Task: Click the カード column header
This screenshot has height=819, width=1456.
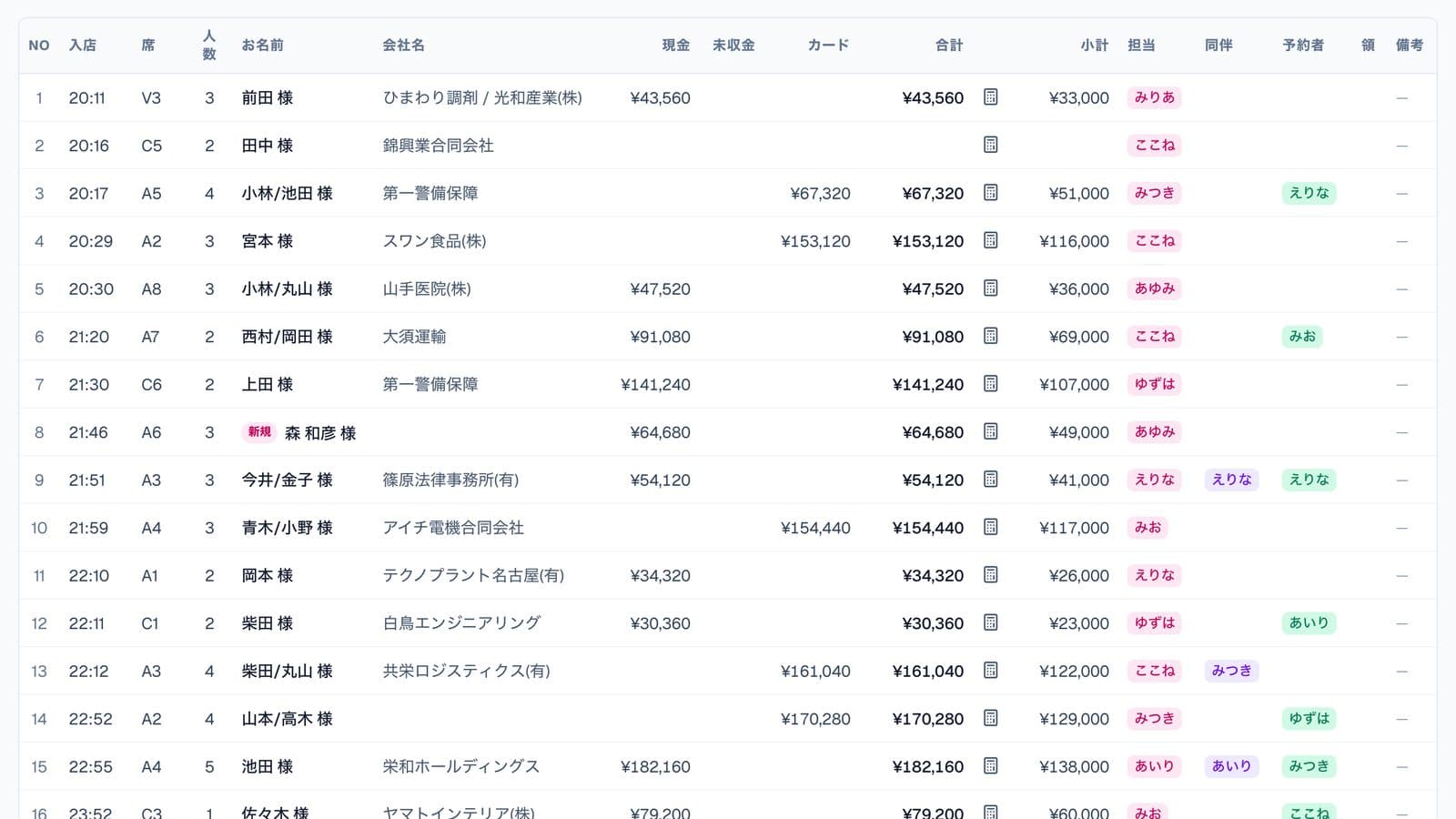Action: point(828,45)
